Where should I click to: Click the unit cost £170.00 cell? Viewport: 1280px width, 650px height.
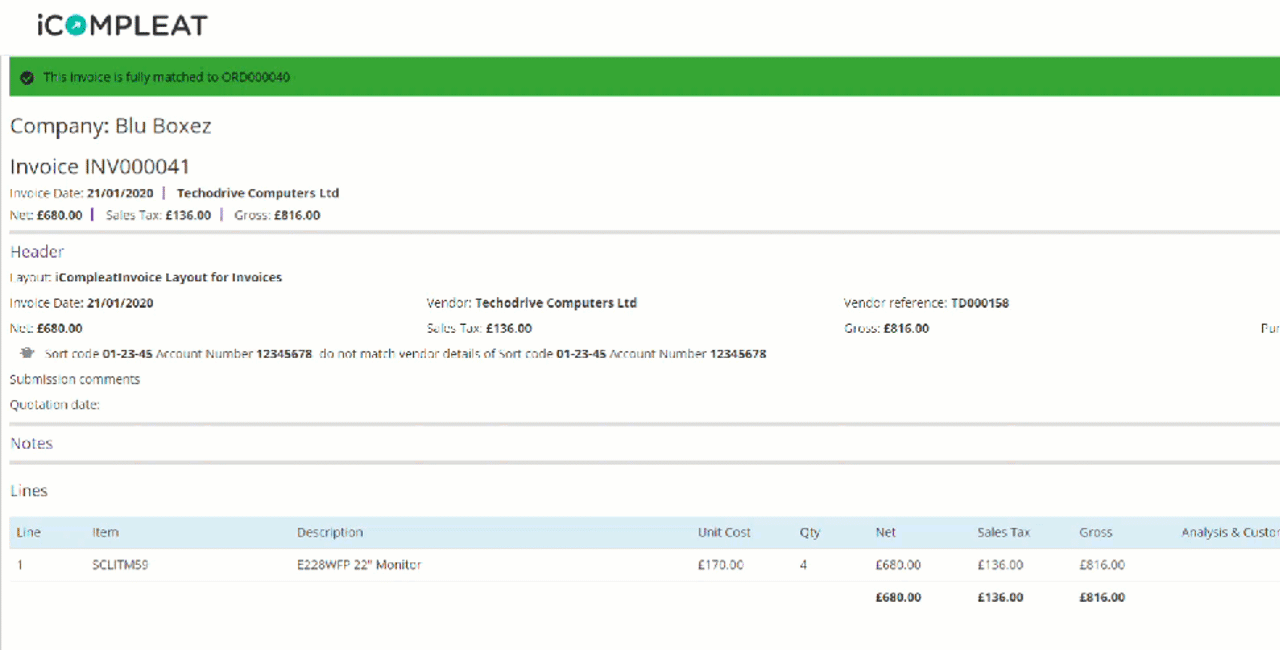pos(721,565)
